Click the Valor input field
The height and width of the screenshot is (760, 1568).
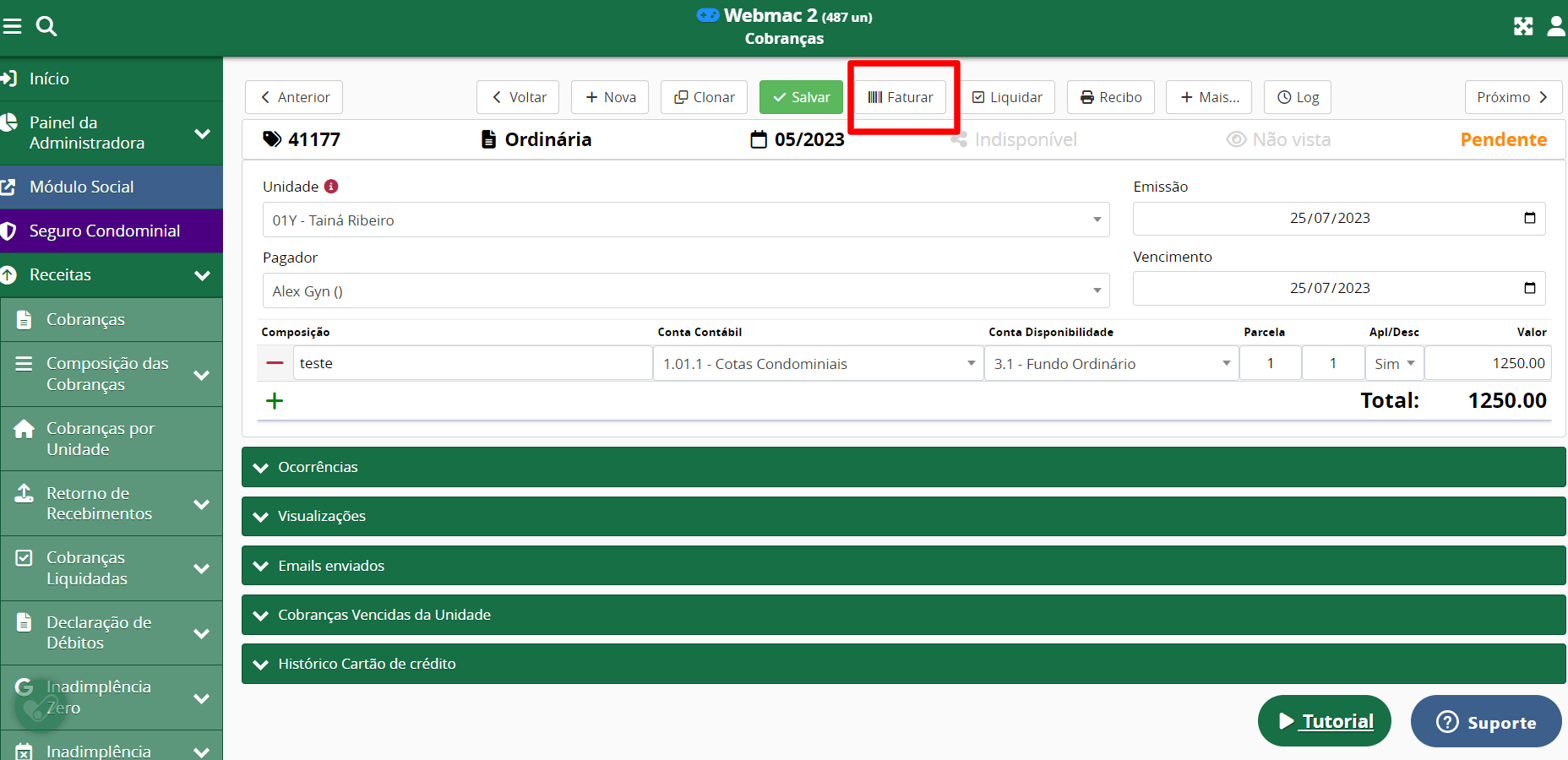click(1487, 364)
